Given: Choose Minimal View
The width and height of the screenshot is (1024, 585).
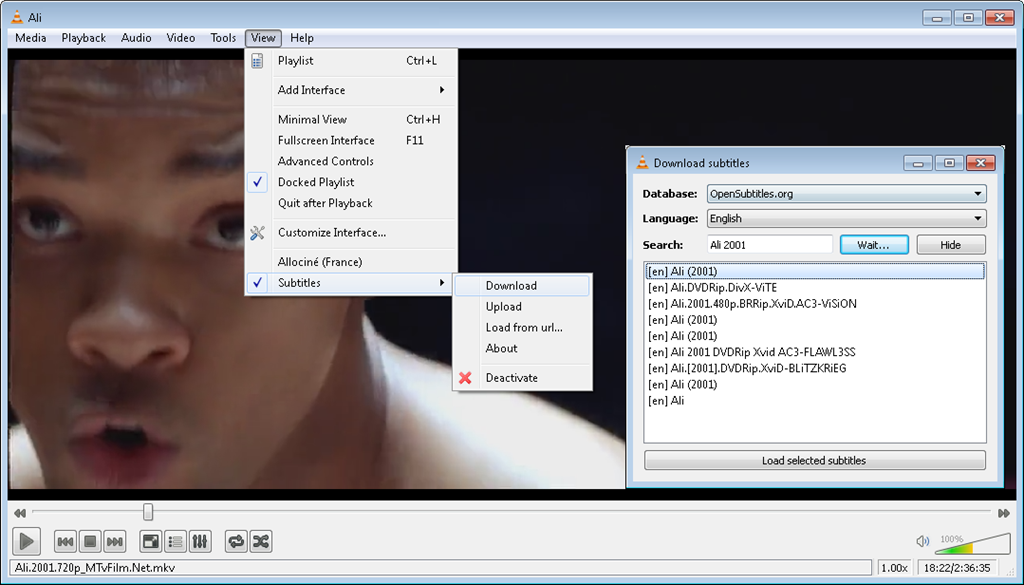Looking at the screenshot, I should pyautogui.click(x=351, y=119).
